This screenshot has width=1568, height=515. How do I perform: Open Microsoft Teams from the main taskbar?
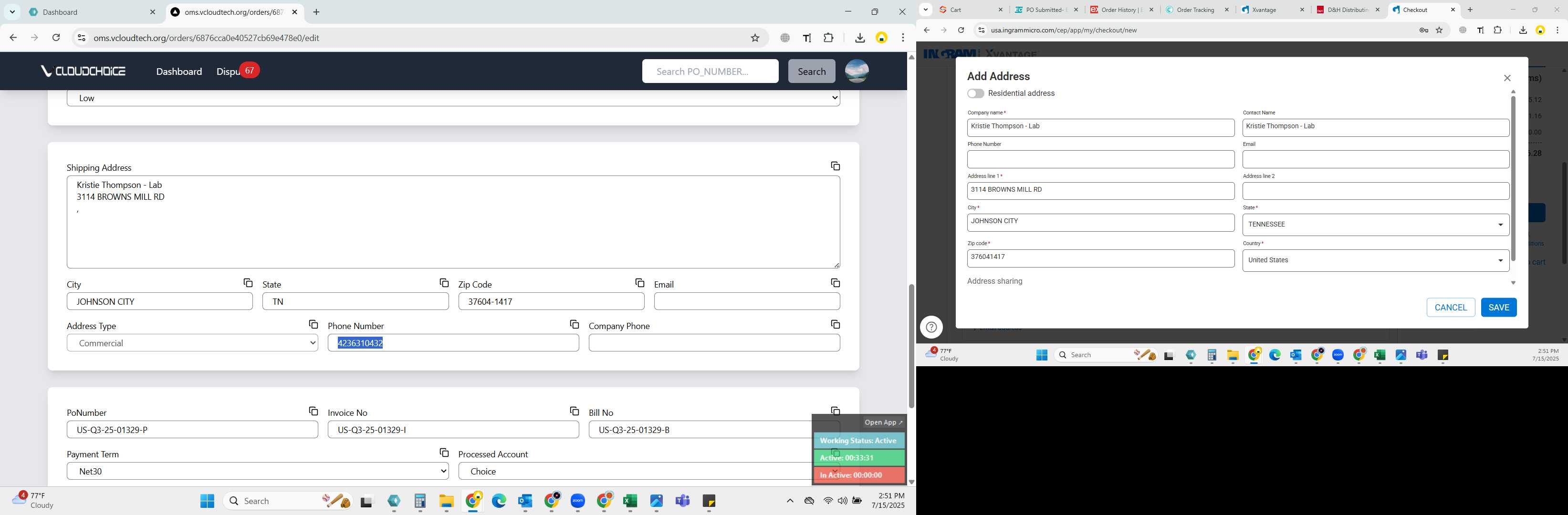pos(682,500)
